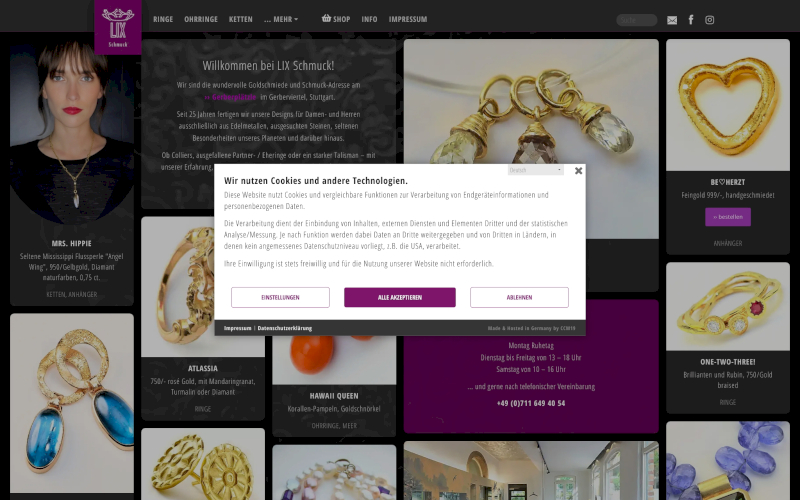The height and width of the screenshot is (500, 800).
Task: Expand the language dropdown Deutsch
Action: pyautogui.click(x=536, y=170)
